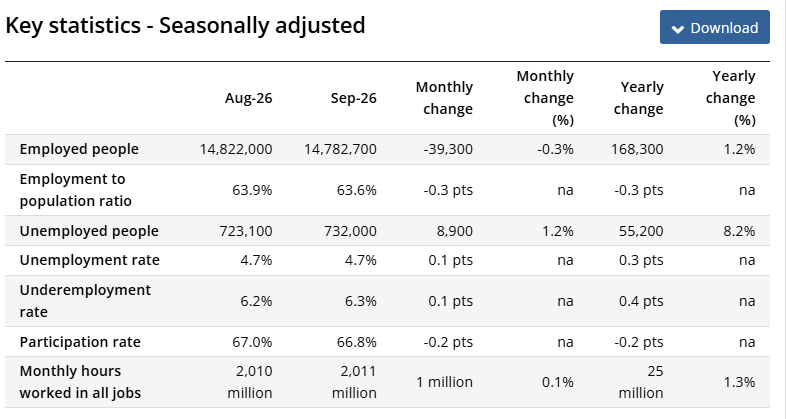The height and width of the screenshot is (419, 786).
Task: Select the 168,300 yearly change cell
Action: click(x=637, y=149)
